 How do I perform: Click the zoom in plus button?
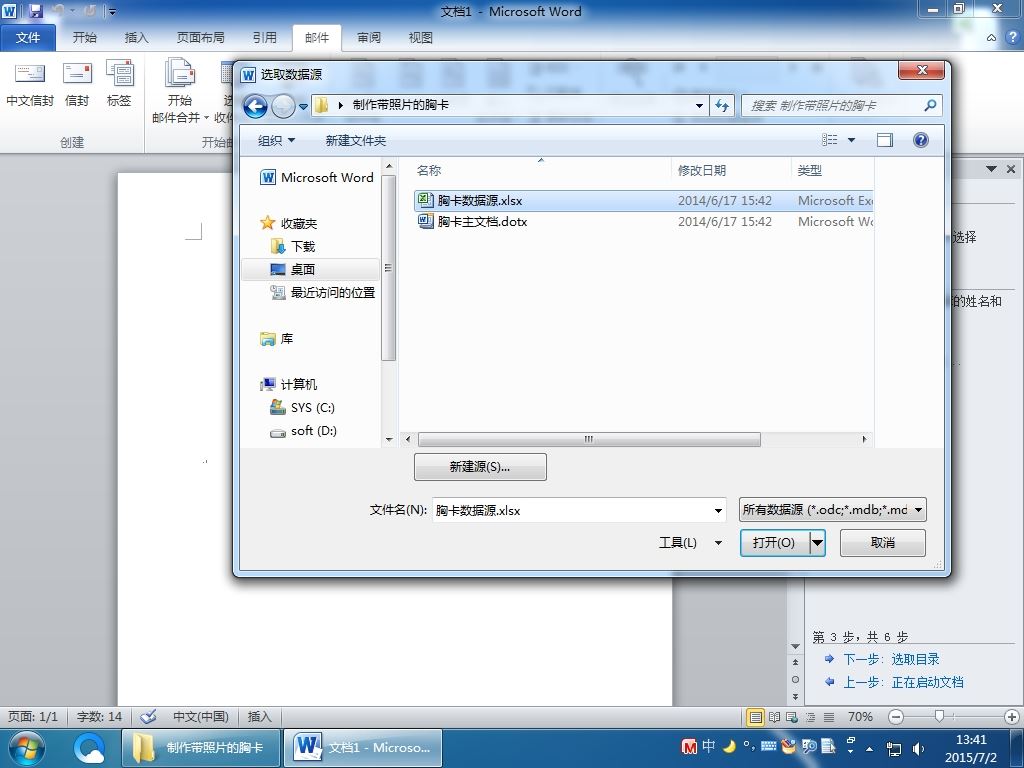click(1012, 717)
